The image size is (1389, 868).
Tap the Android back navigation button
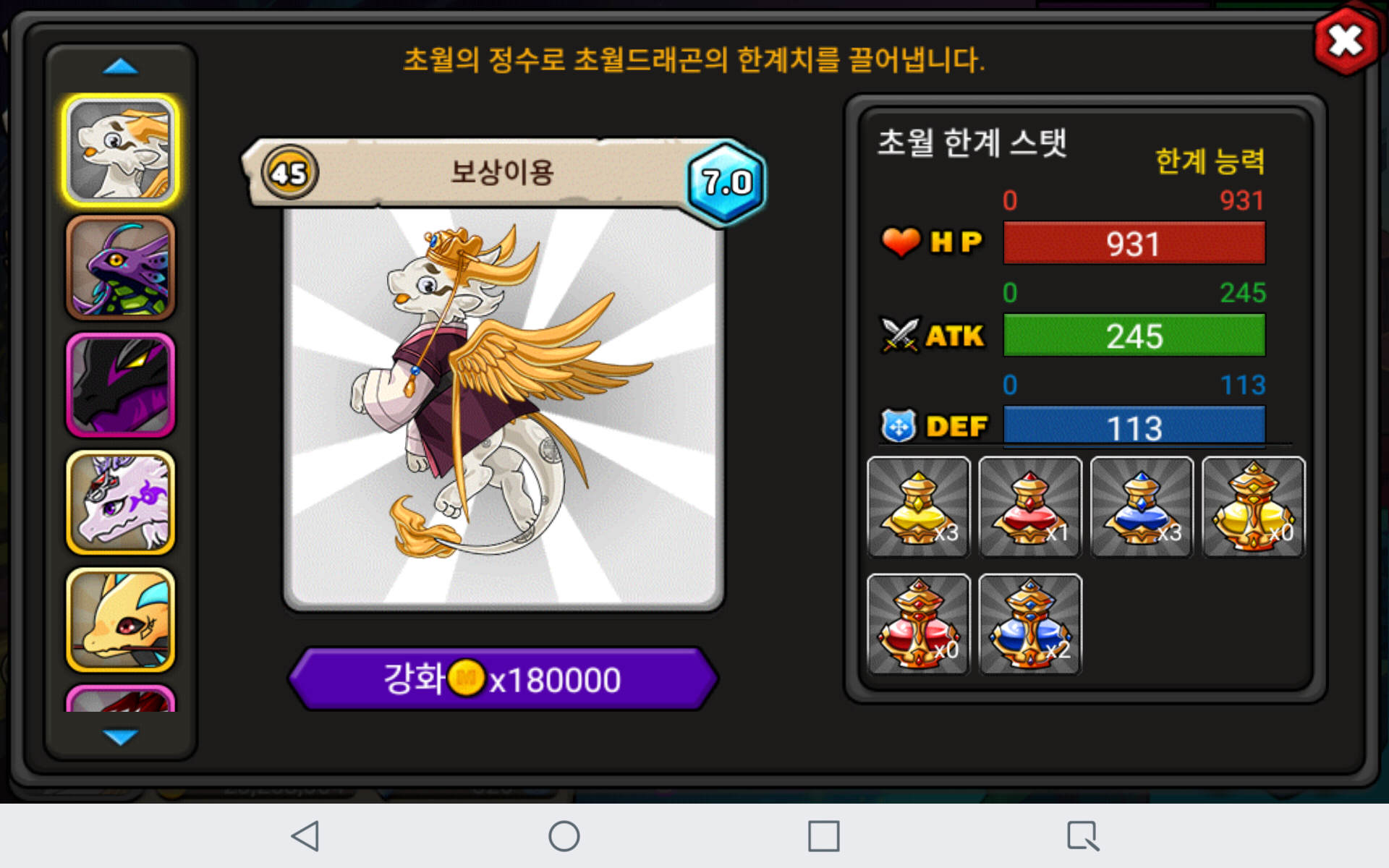(x=305, y=836)
